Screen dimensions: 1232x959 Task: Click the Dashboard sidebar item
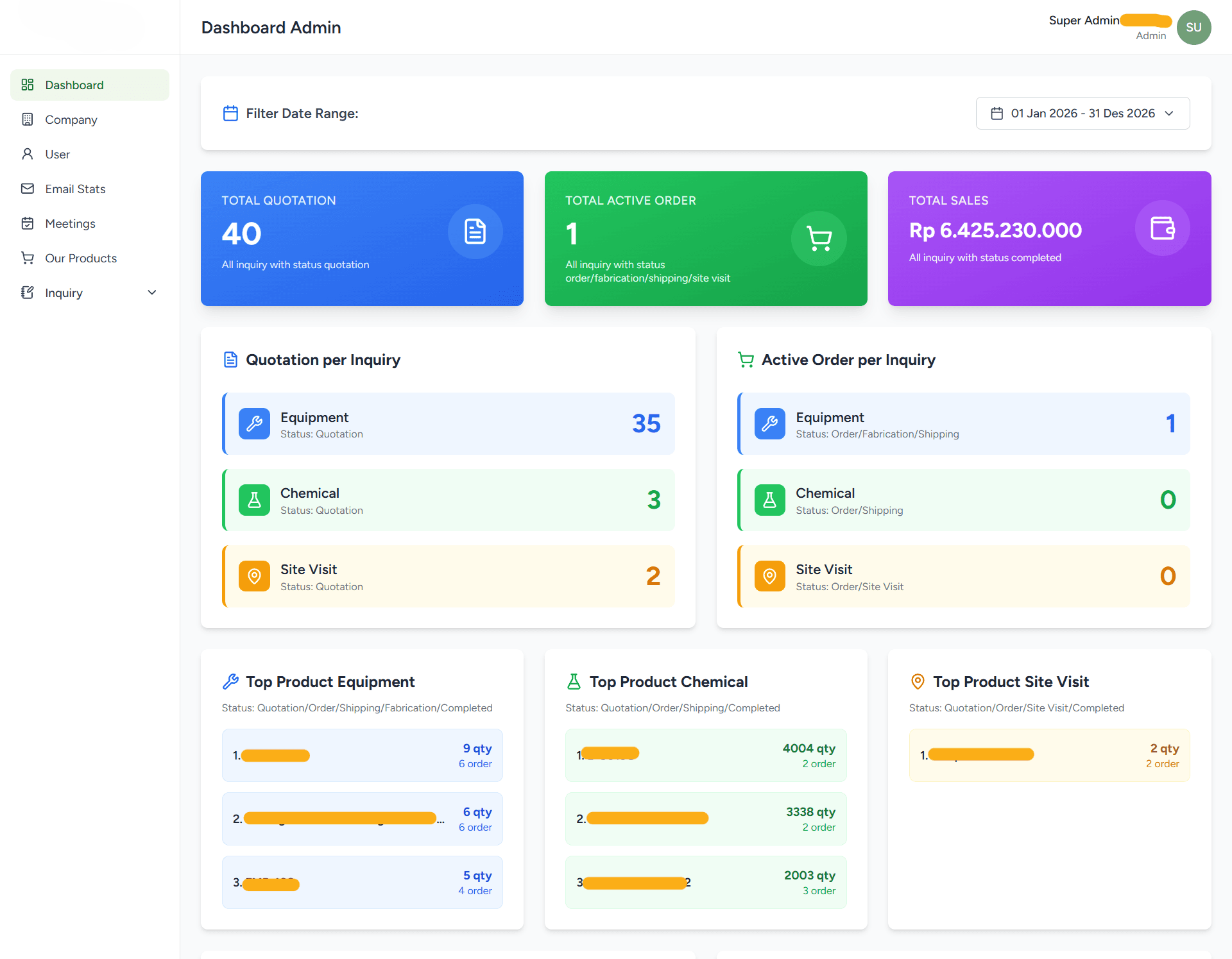point(74,85)
